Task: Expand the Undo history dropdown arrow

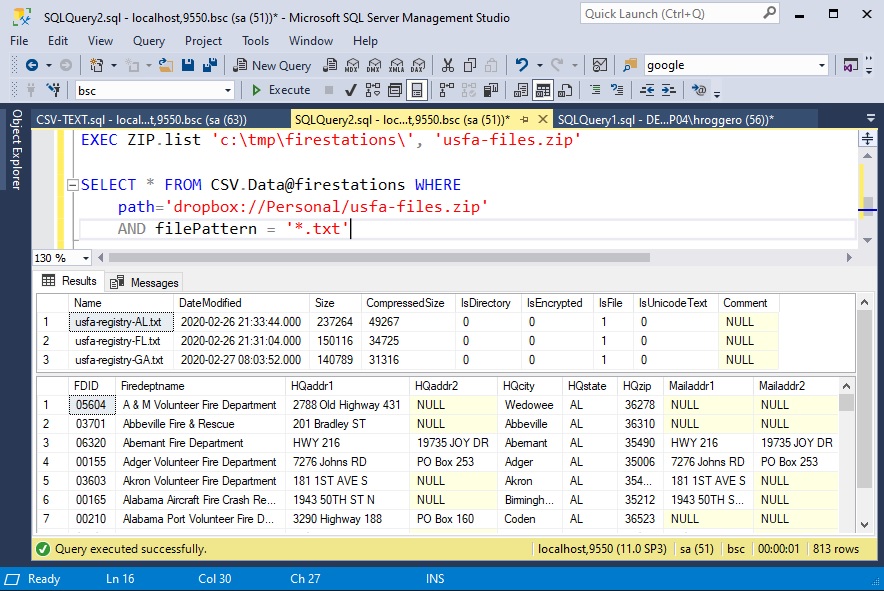Action: 540,65
